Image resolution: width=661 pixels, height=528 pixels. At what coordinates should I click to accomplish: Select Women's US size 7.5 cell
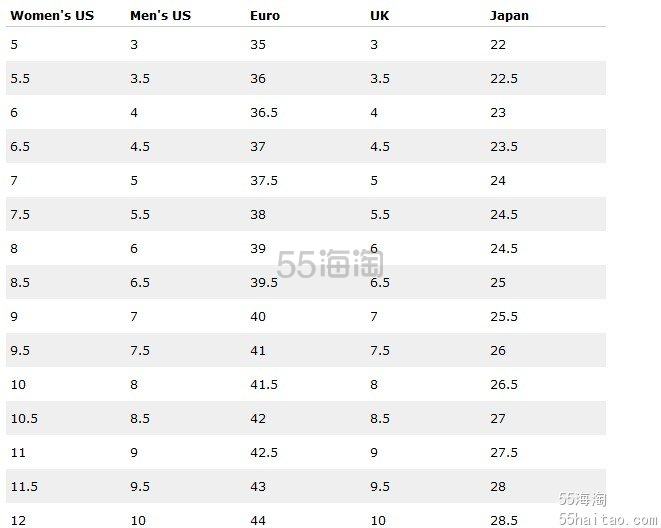click(x=20, y=214)
